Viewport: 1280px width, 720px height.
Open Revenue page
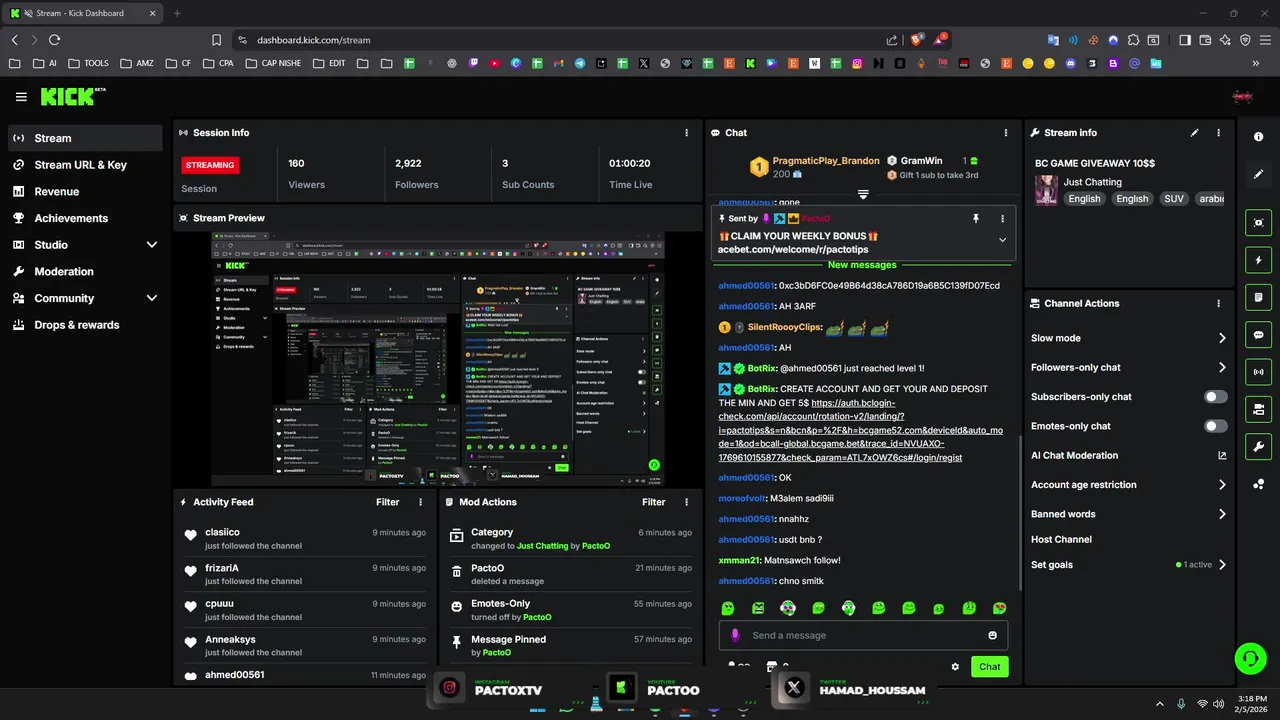pyautogui.click(x=85, y=191)
